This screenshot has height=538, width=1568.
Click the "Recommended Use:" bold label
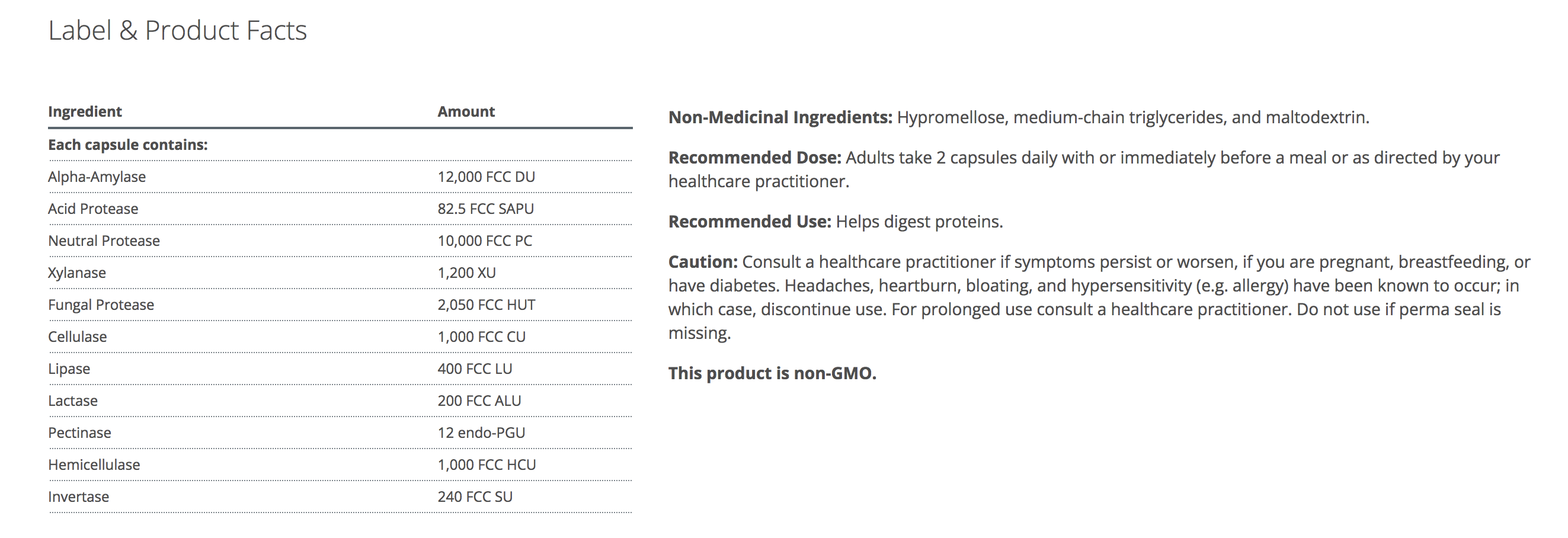pos(749,222)
